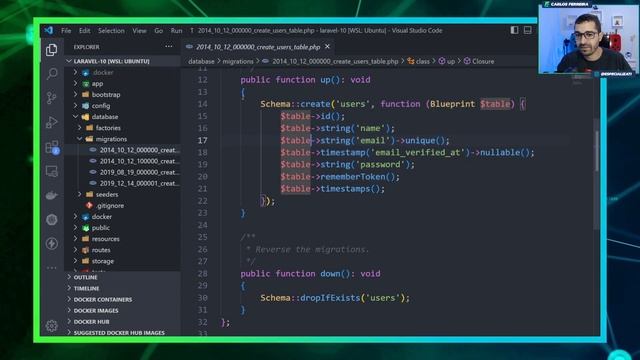Click the file name breadcrumb

coord(335,61)
